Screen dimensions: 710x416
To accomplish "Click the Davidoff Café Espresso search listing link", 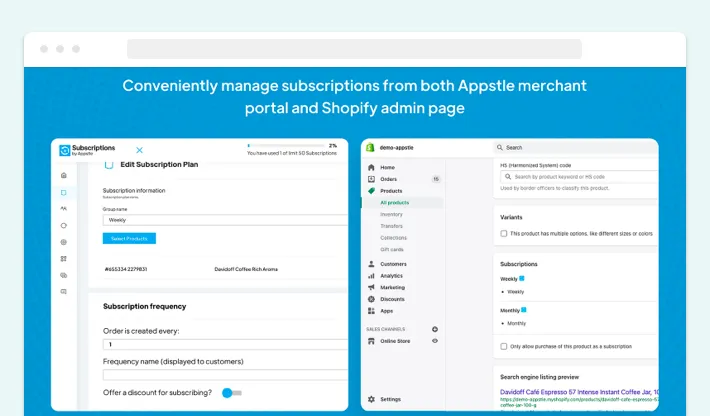I will pyautogui.click(x=579, y=392).
